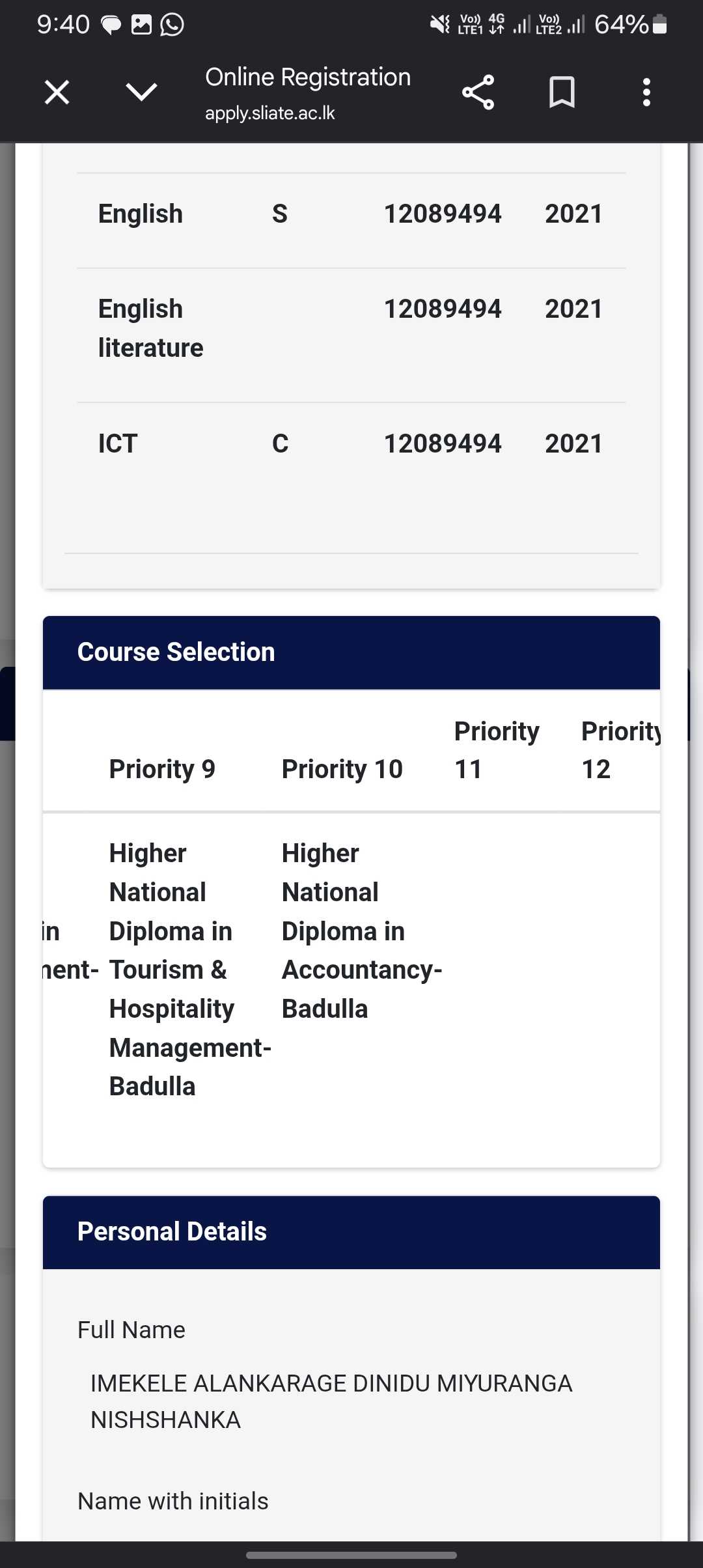Tap the muted sound status icon
The width and height of the screenshot is (703, 1568).
[439, 25]
